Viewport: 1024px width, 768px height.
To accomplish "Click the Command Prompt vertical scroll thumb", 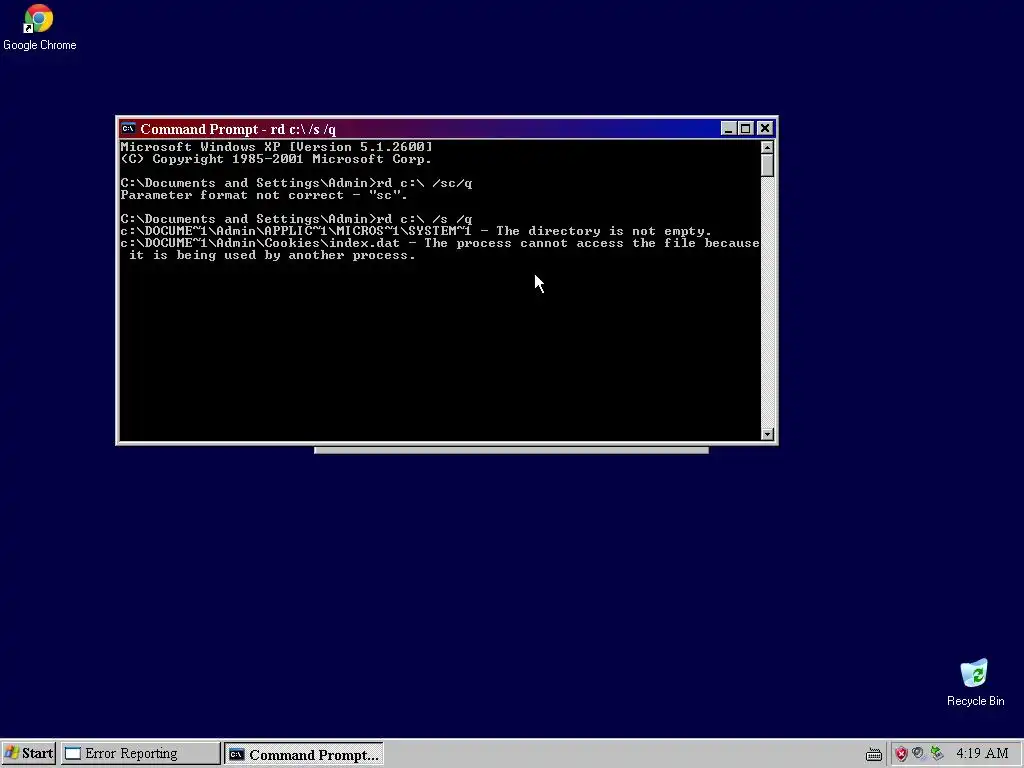I will [767, 165].
